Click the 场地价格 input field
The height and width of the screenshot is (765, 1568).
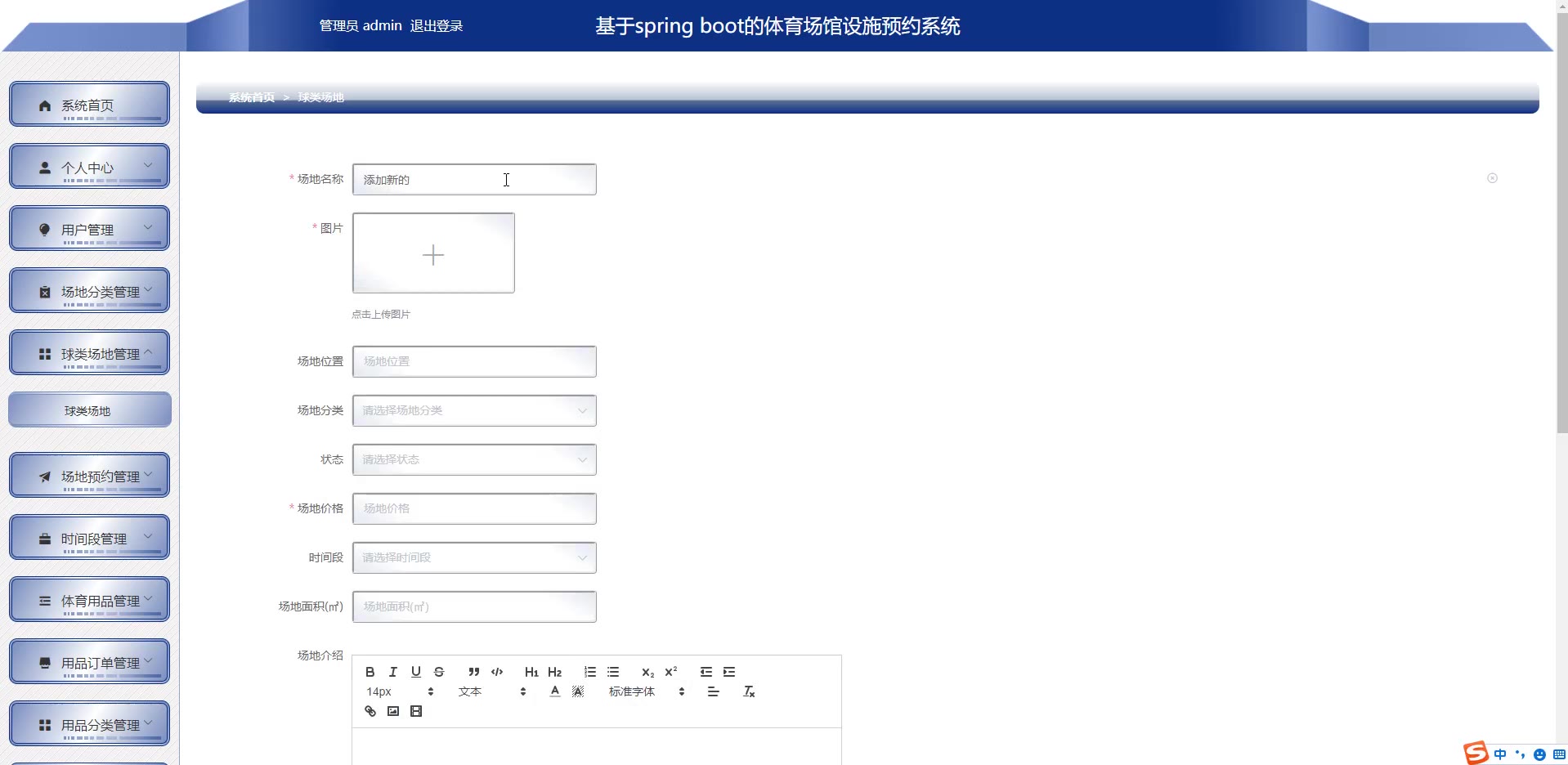(x=474, y=508)
